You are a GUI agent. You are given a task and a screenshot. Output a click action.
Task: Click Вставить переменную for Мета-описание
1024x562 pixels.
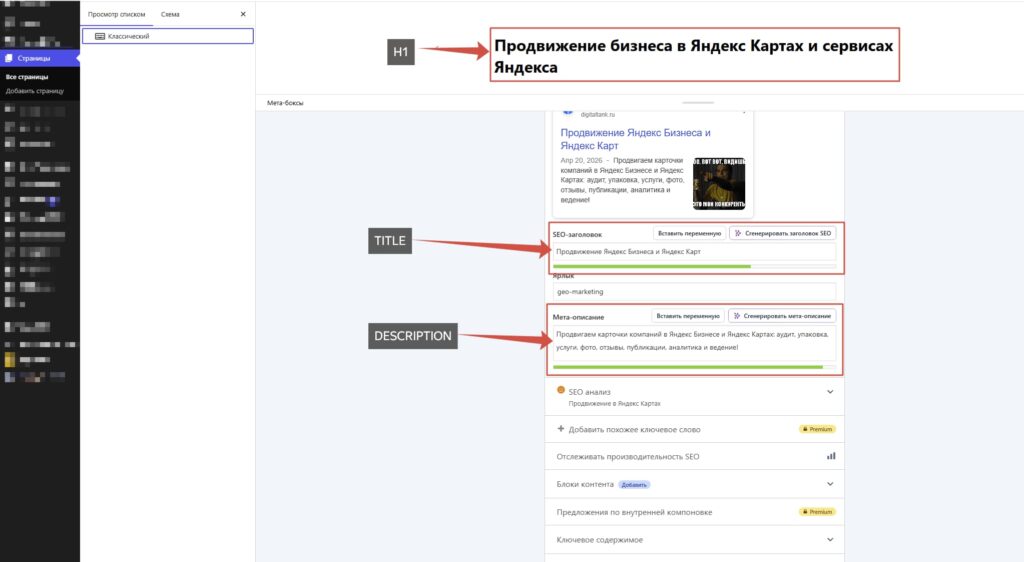(x=688, y=316)
